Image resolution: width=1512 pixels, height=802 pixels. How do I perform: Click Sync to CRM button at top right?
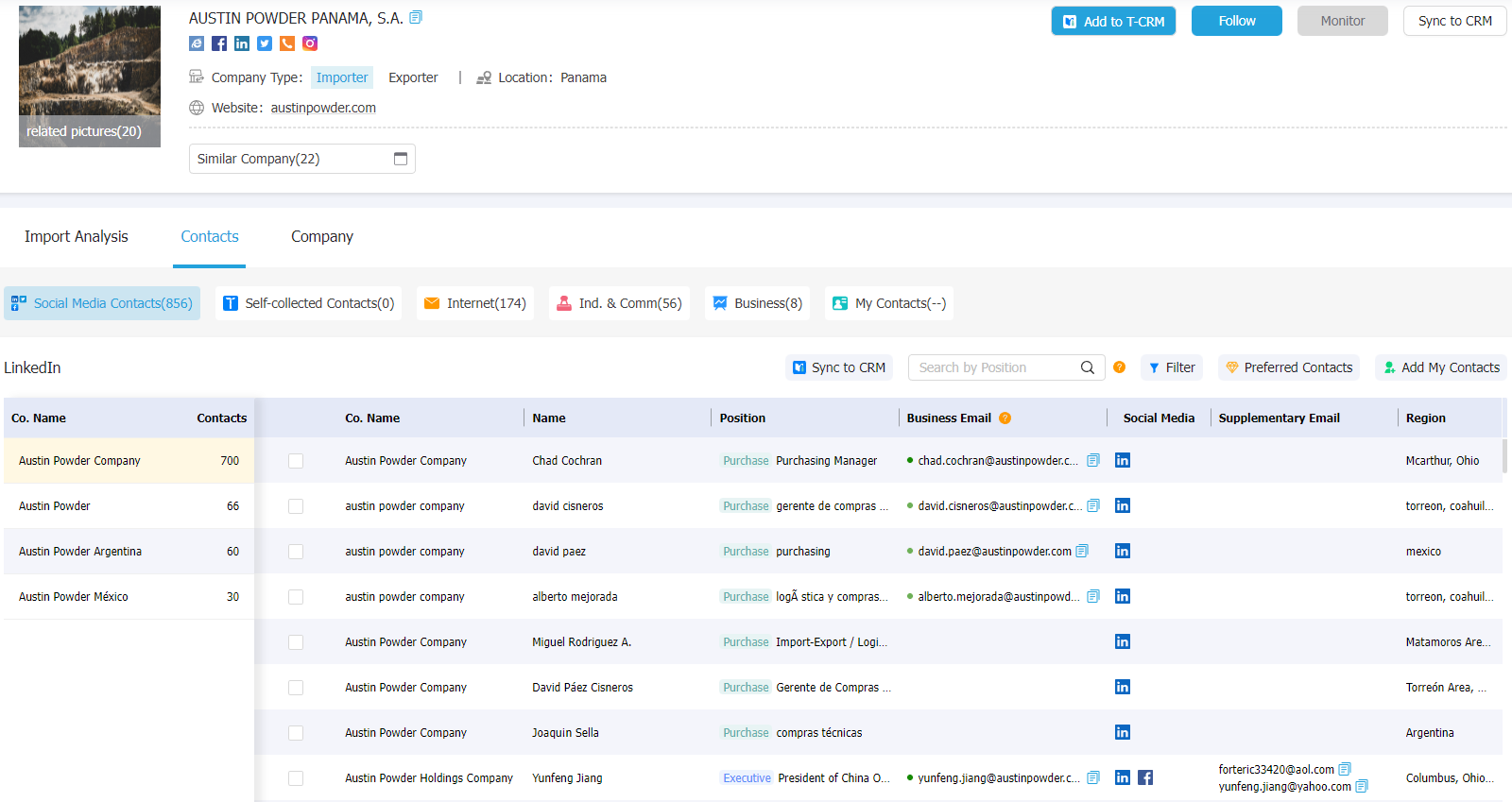point(1455,21)
